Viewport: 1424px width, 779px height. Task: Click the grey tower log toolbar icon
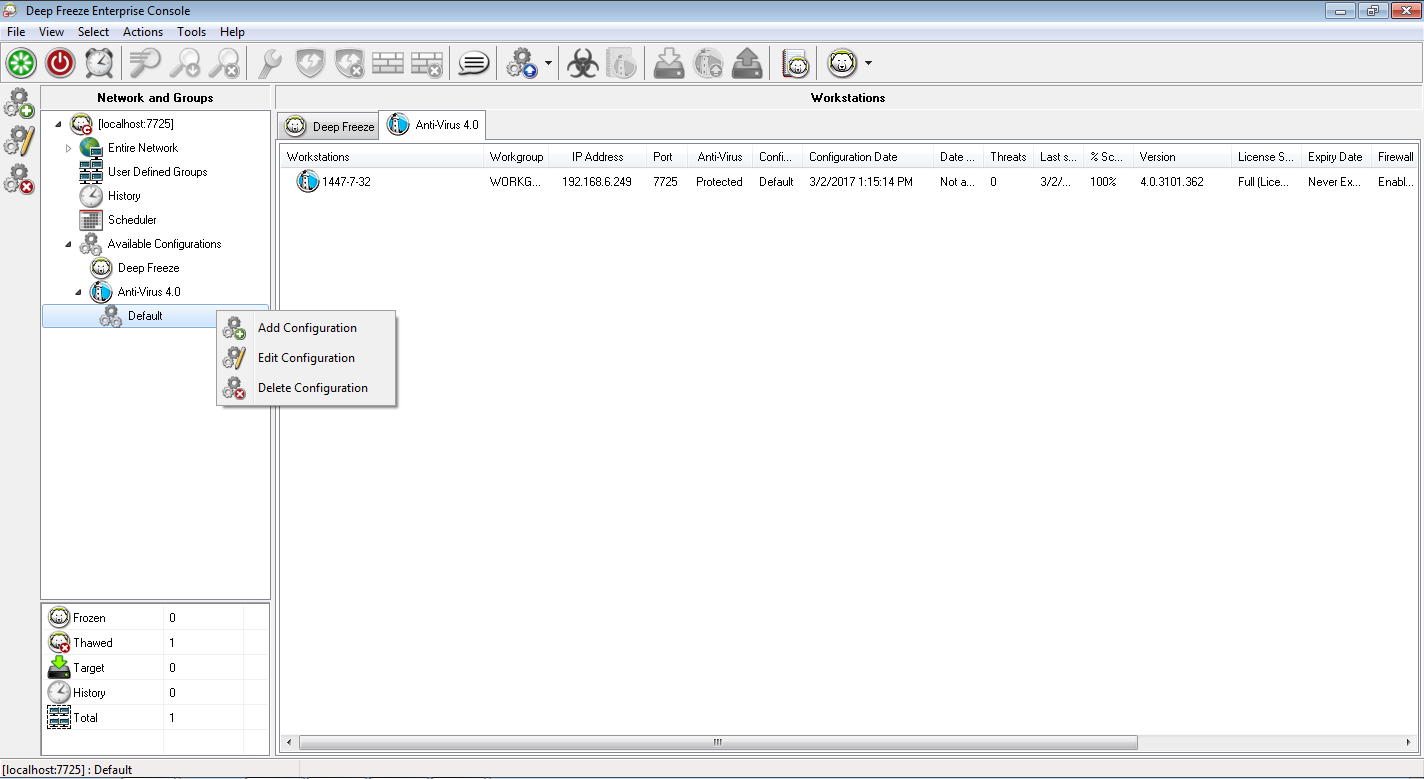point(622,63)
